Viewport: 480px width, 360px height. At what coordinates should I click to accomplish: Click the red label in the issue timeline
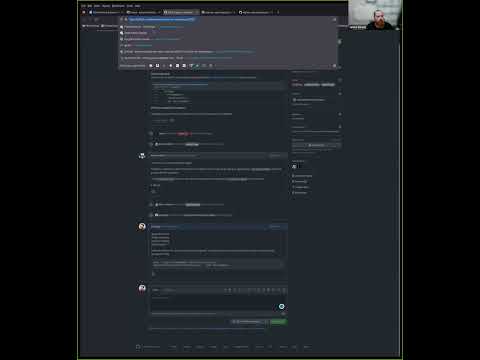coord(183,134)
